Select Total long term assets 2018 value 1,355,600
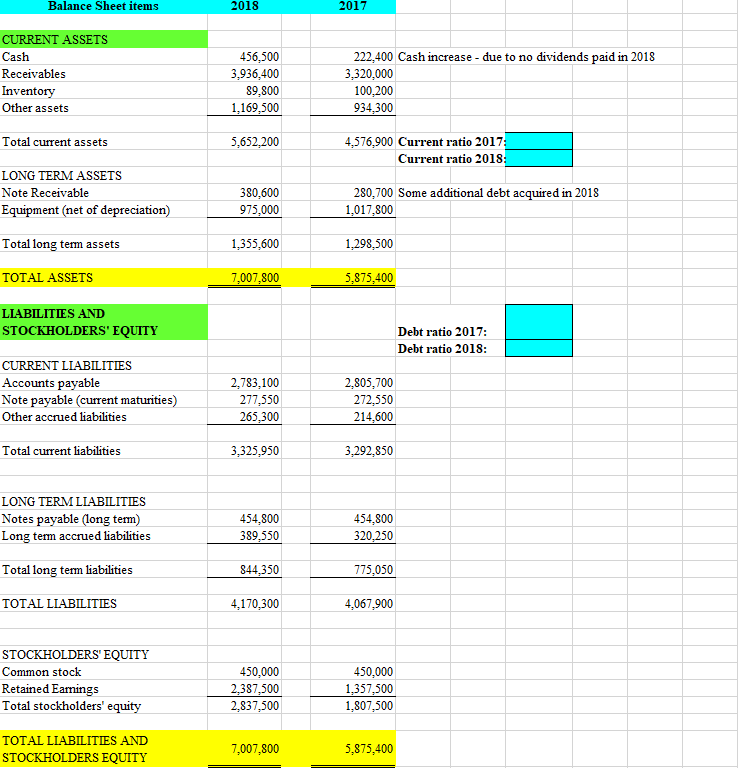The height and width of the screenshot is (768, 738). point(255,244)
